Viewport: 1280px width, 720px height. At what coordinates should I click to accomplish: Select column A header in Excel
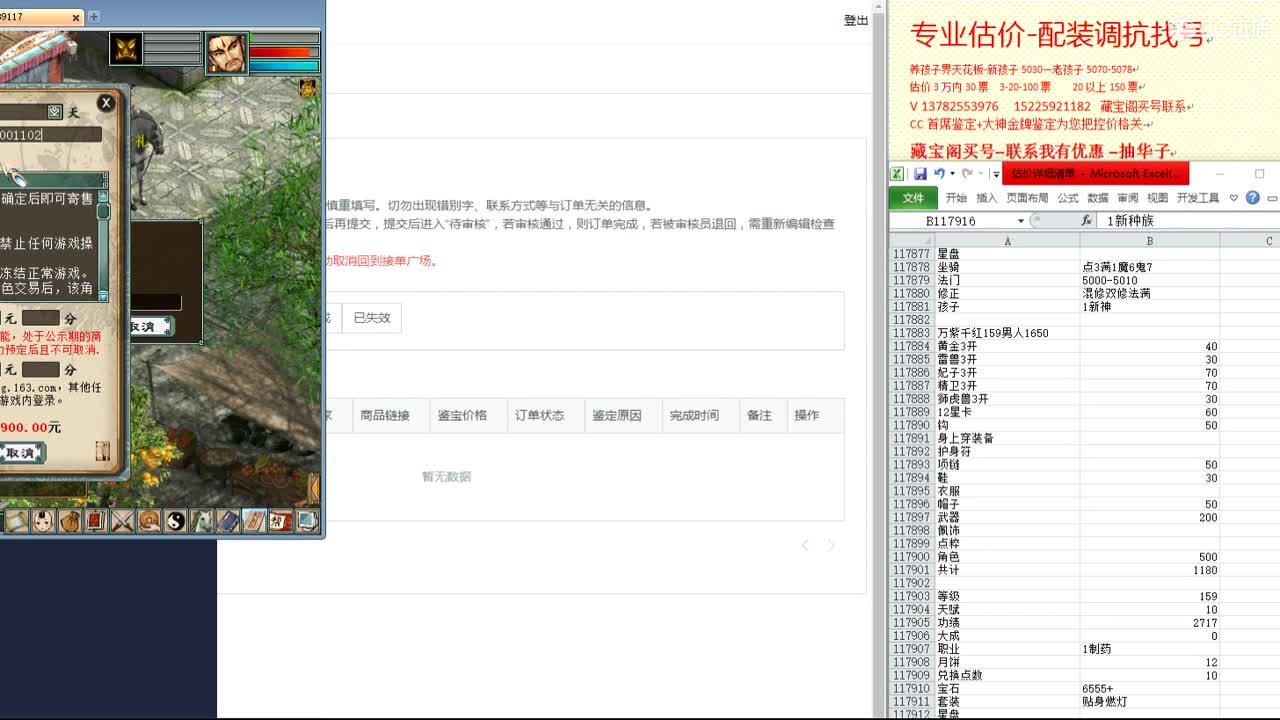1007,241
